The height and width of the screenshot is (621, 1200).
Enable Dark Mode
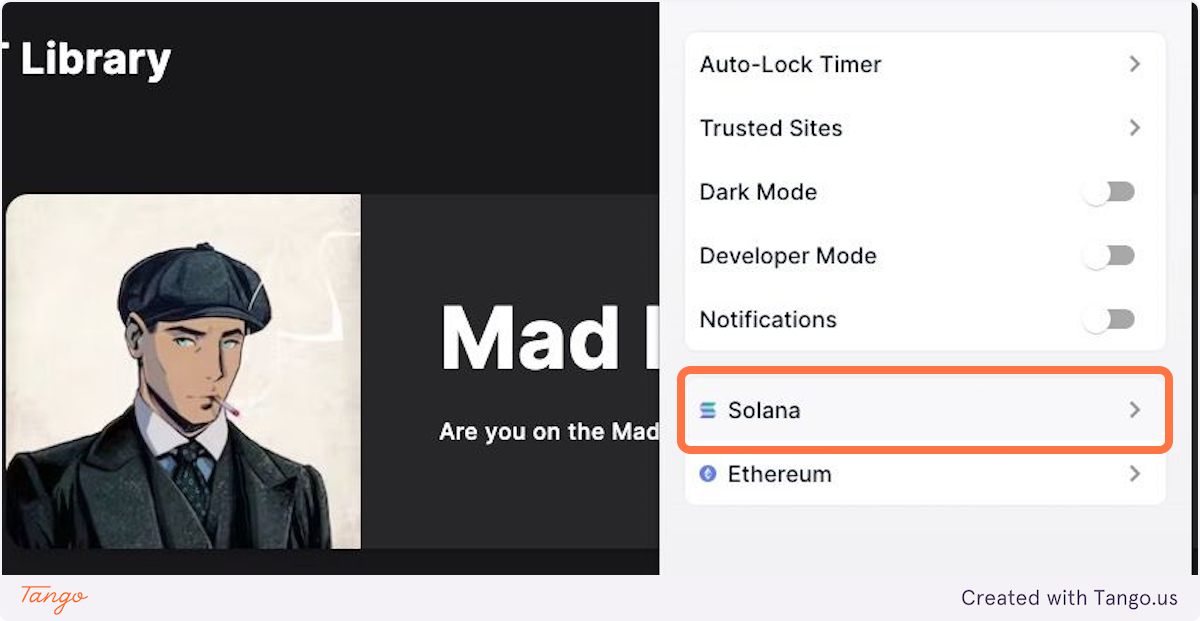tap(1110, 191)
